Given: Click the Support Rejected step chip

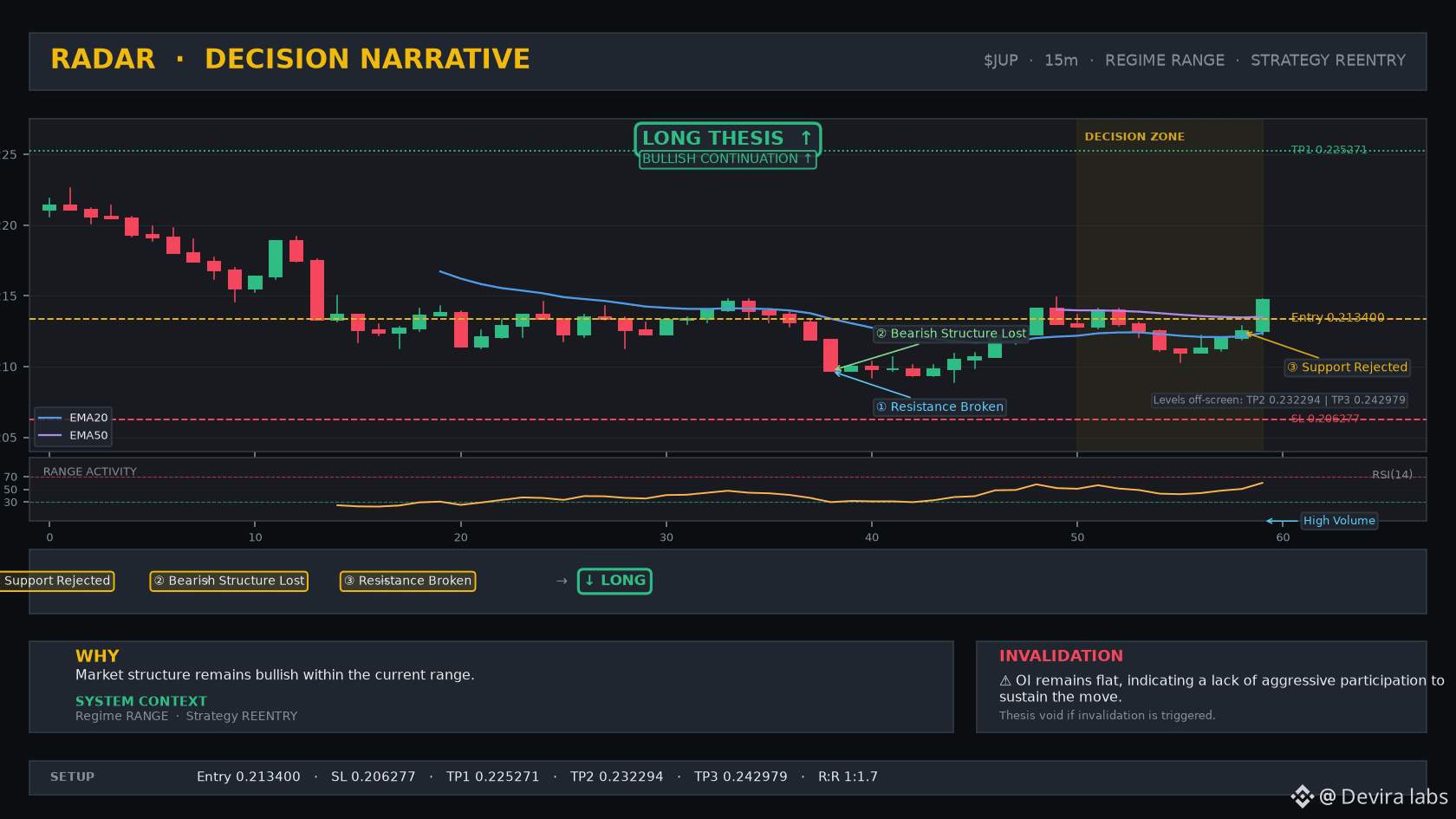Looking at the screenshot, I should pyautogui.click(x=57, y=581).
